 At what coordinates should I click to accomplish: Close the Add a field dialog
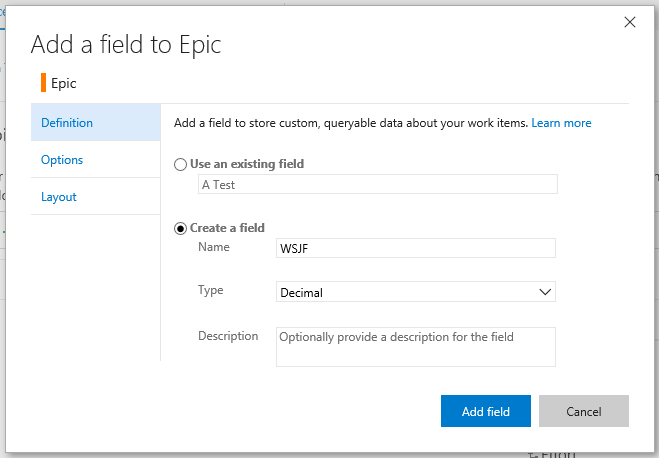tap(629, 22)
